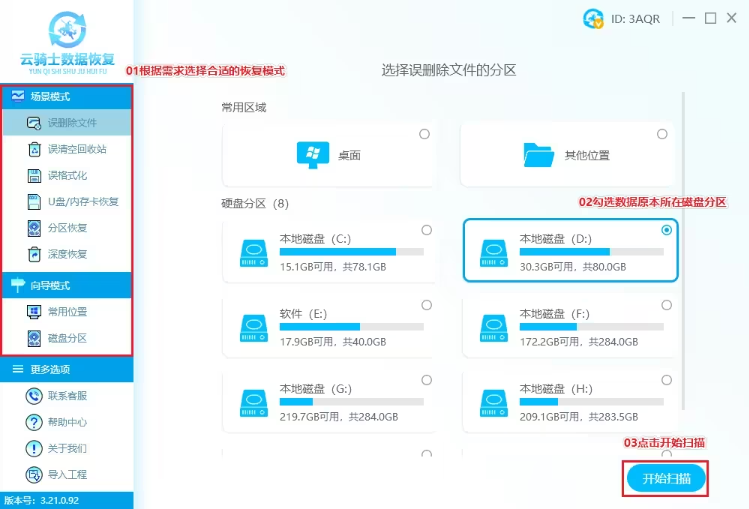
Task: Select the 桌面 radio button
Action: point(424,134)
